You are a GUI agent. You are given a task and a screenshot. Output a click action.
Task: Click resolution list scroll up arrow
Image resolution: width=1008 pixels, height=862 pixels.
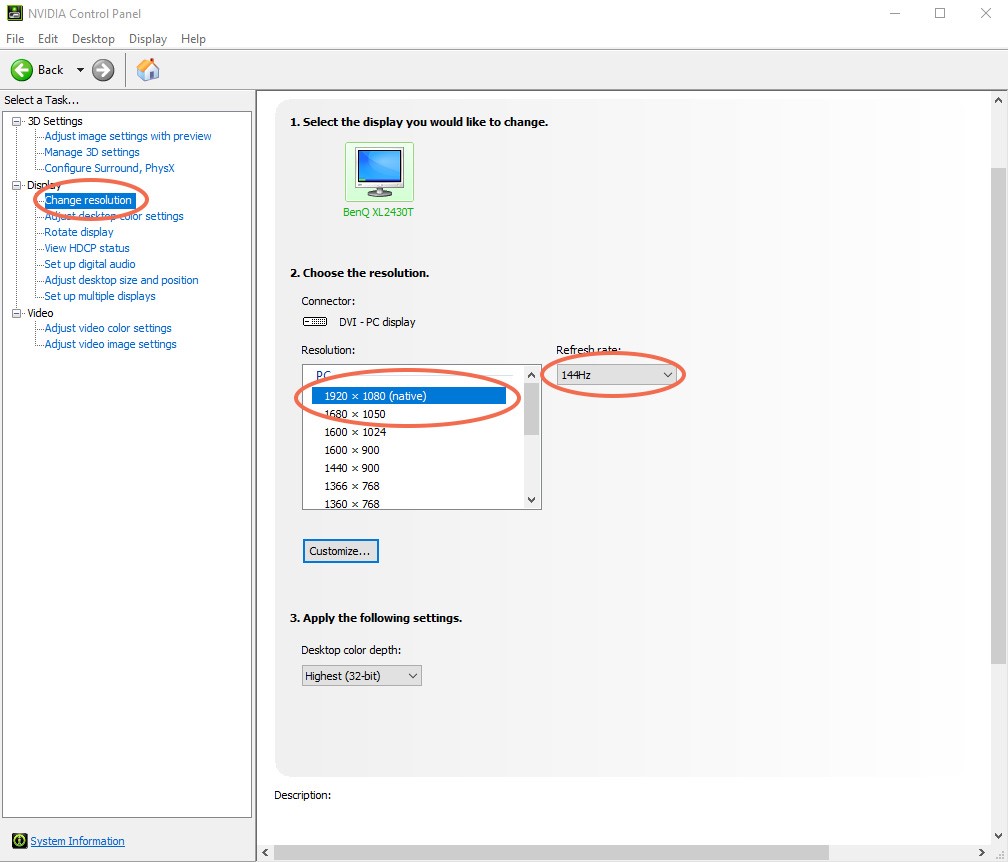531,375
